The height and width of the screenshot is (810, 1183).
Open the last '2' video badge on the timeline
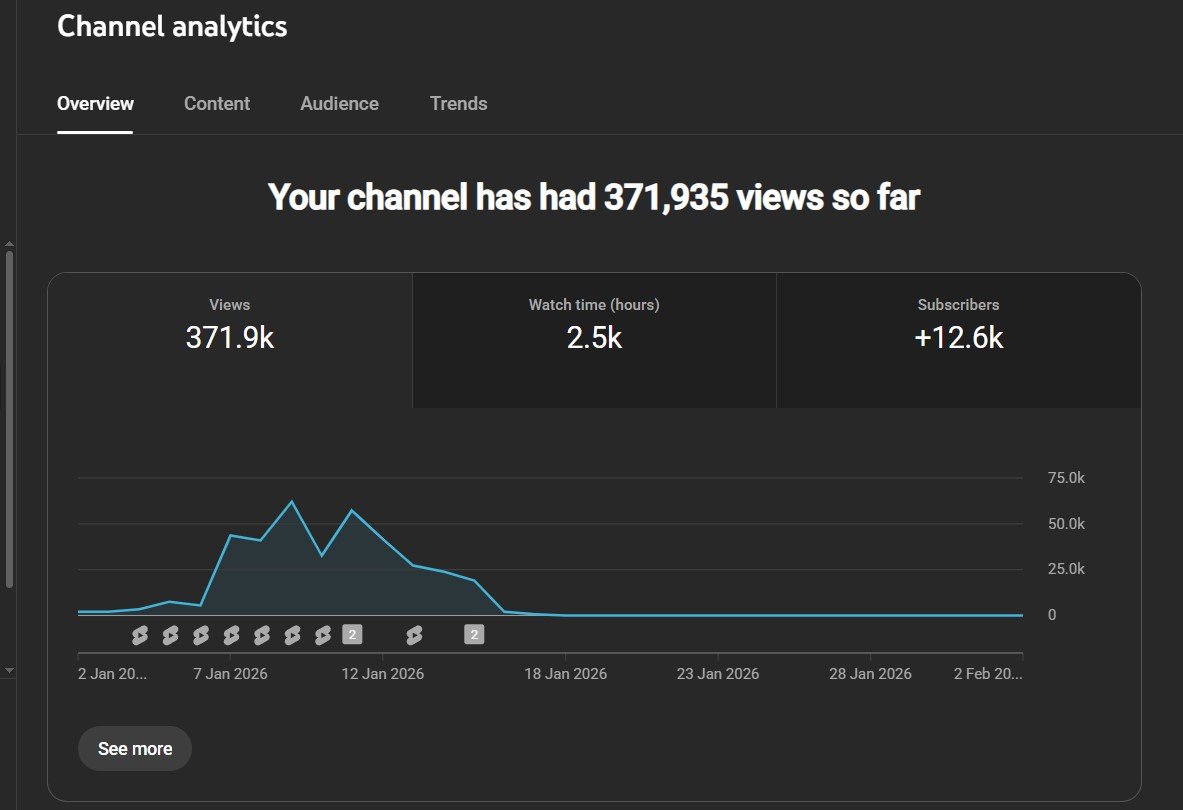coord(474,635)
